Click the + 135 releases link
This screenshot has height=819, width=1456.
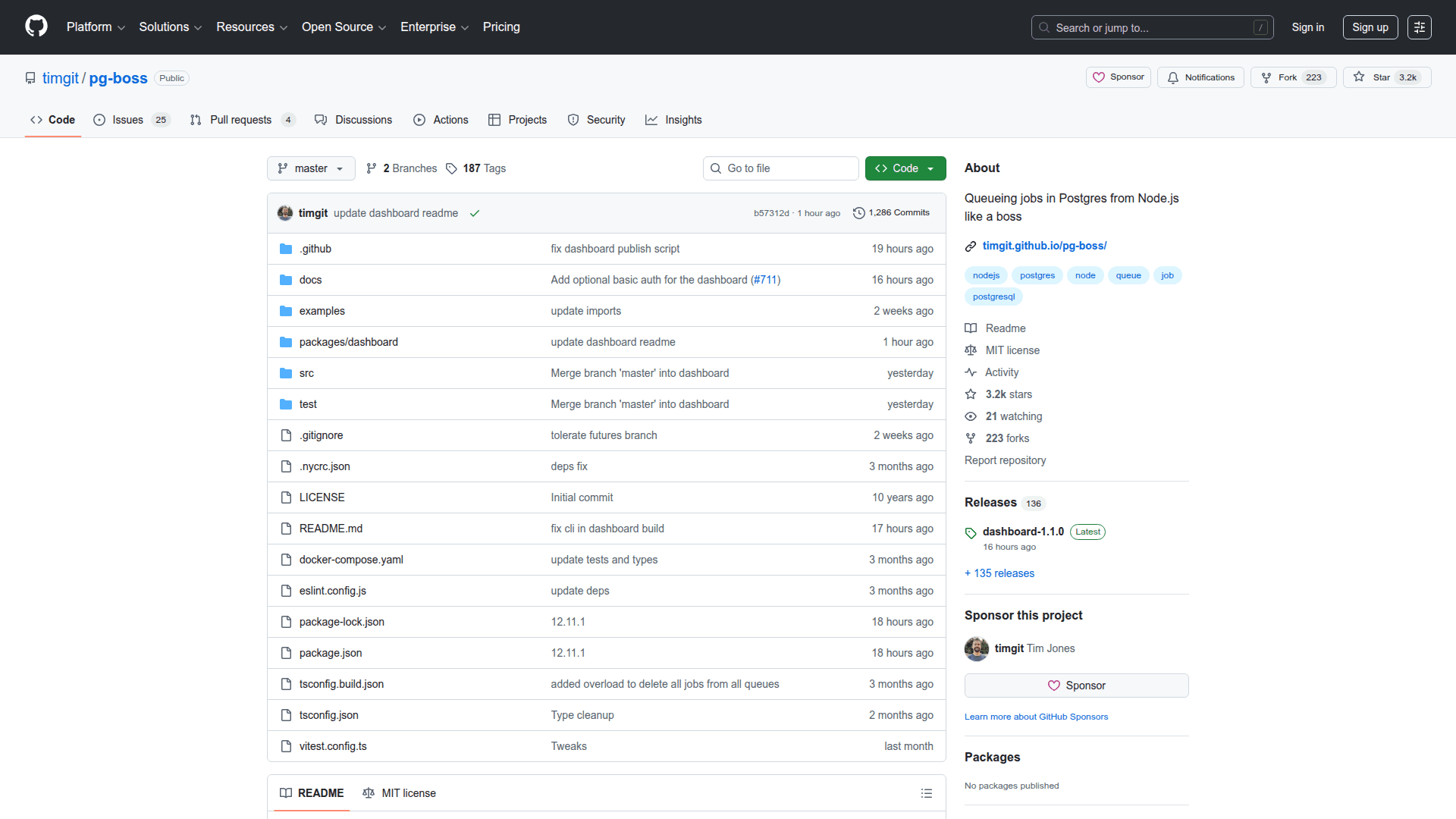(x=999, y=573)
